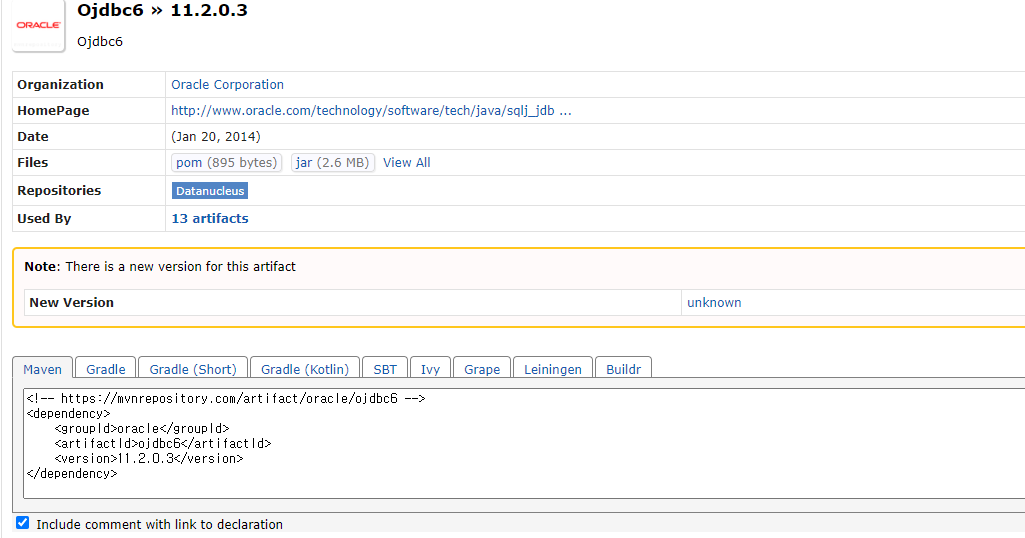Image resolution: width=1025 pixels, height=538 pixels.
Task: Click the Oracle logo thumbnail
Action: 39,25
